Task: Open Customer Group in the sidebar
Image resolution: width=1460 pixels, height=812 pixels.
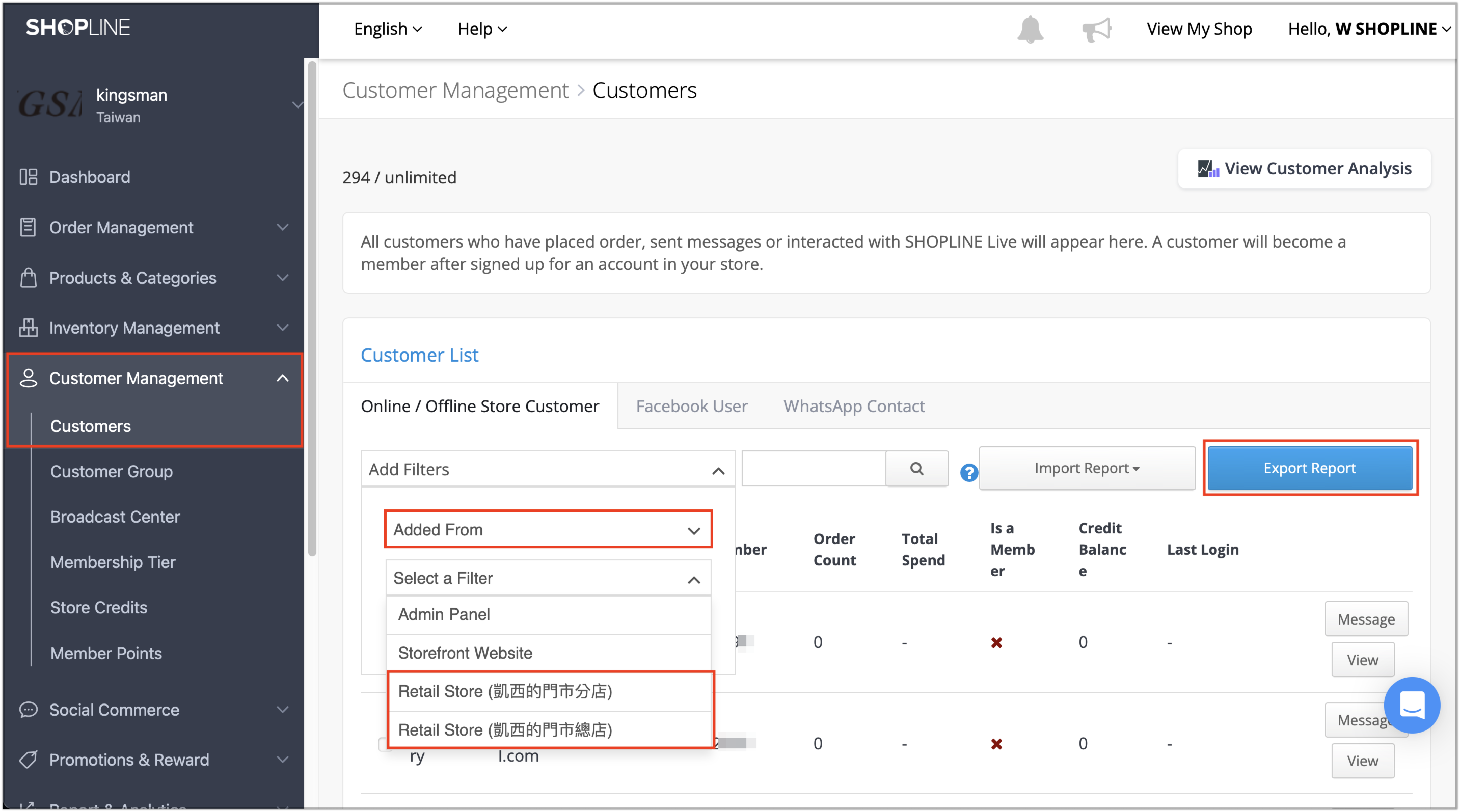Action: click(x=111, y=471)
